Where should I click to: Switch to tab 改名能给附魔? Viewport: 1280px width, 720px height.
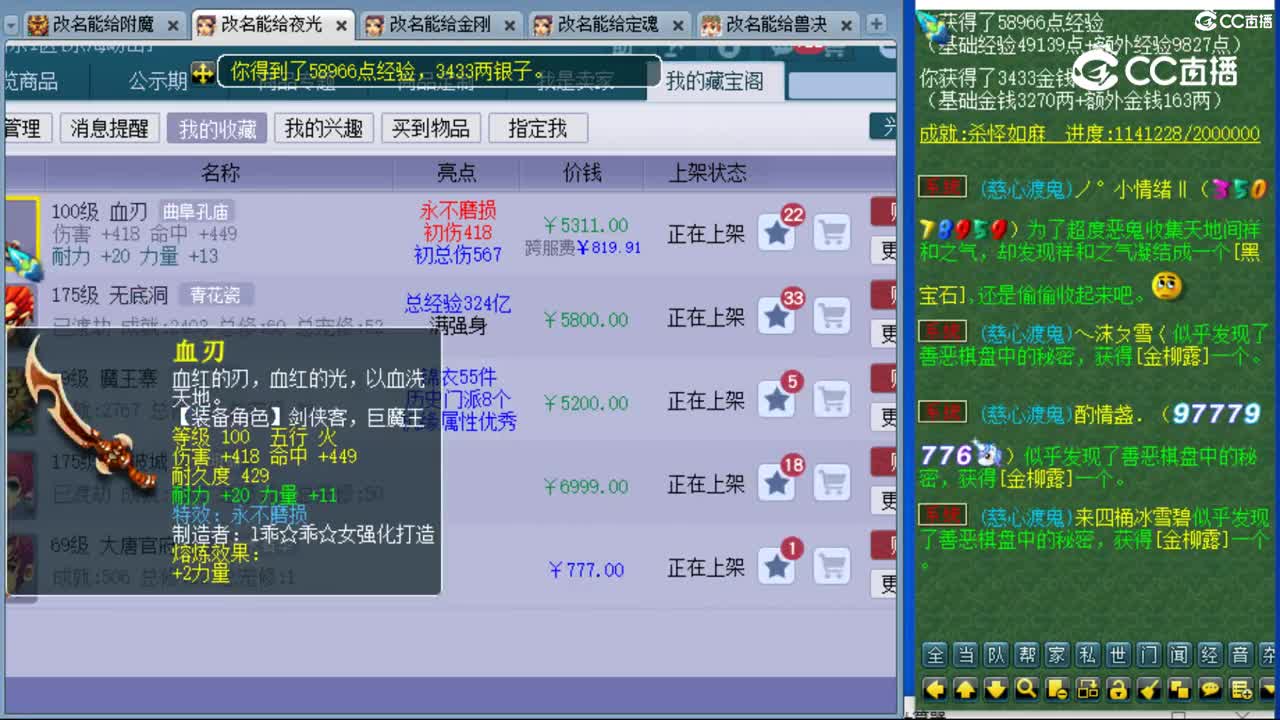103,24
